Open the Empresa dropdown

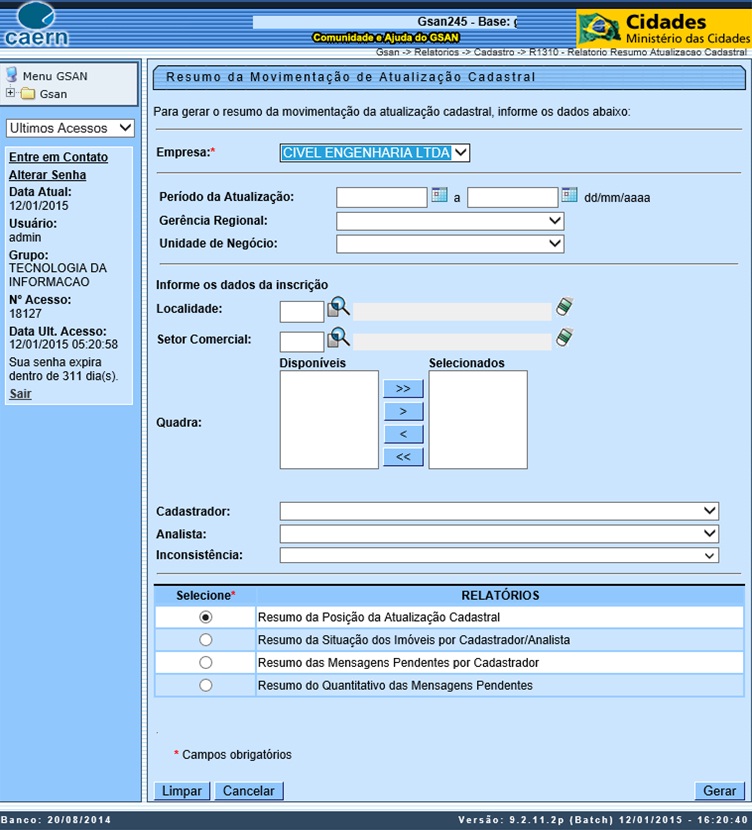point(374,153)
